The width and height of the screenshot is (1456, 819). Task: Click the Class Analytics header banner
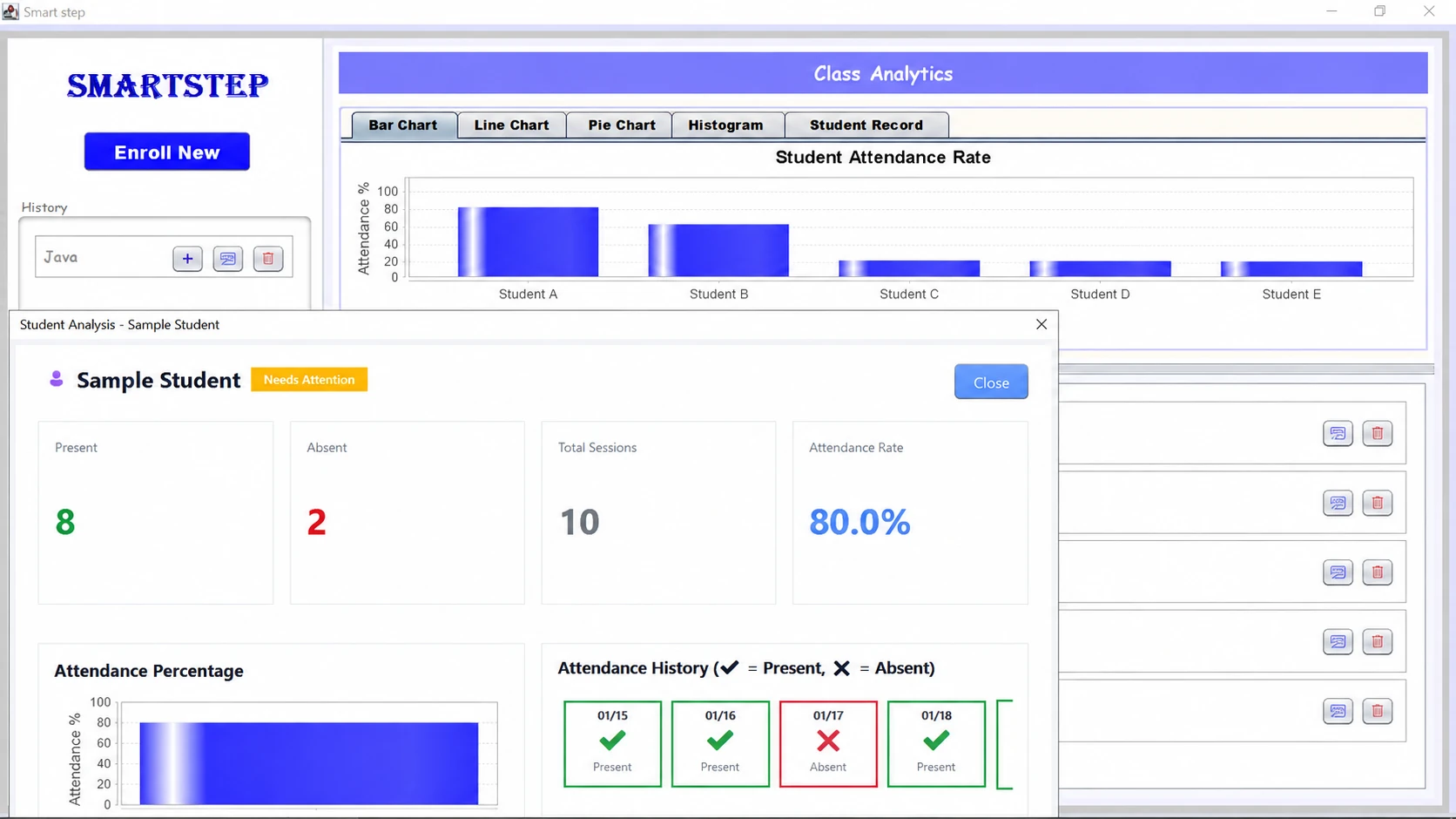tap(883, 73)
